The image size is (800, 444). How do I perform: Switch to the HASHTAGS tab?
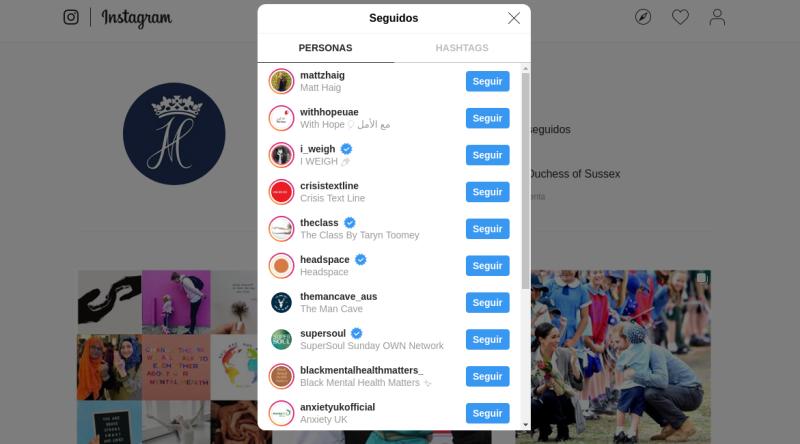[x=462, y=48]
